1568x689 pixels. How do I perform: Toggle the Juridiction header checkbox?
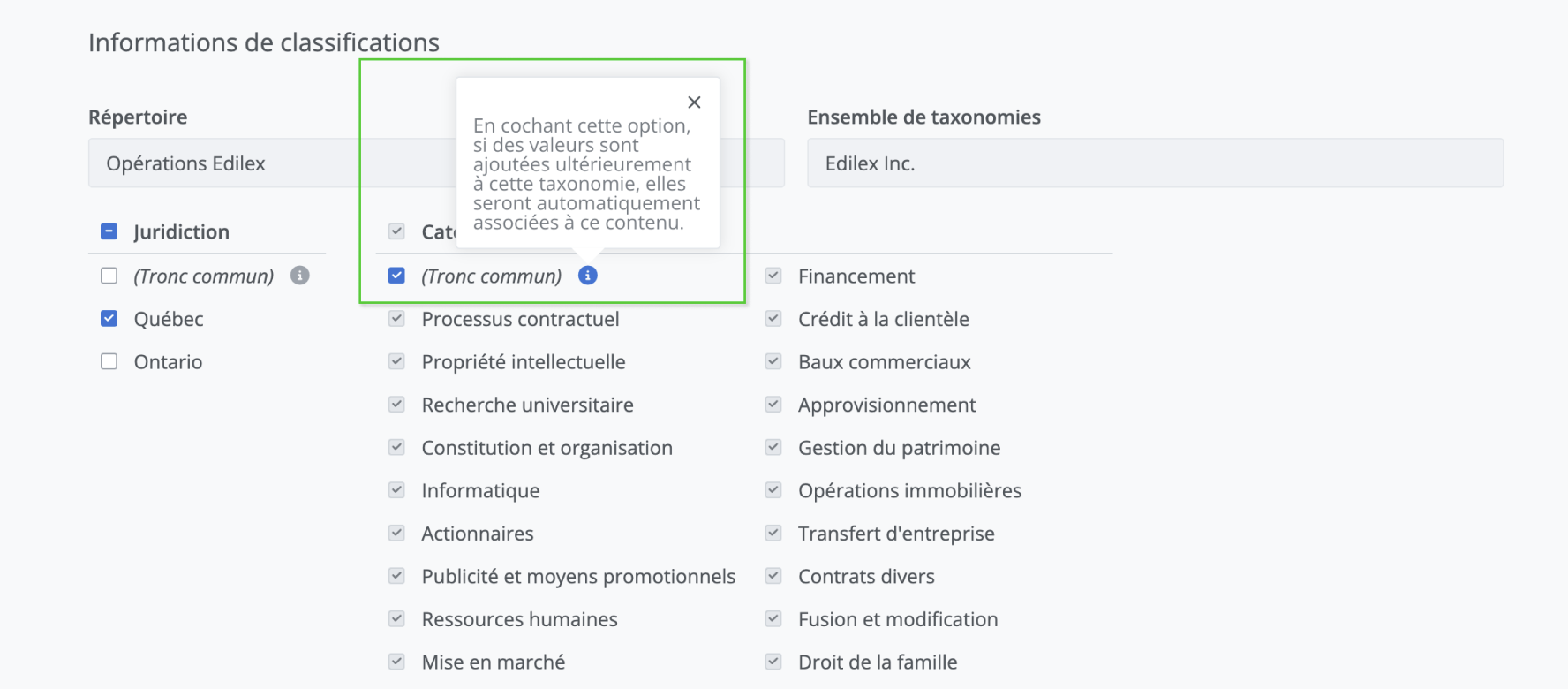pyautogui.click(x=109, y=231)
